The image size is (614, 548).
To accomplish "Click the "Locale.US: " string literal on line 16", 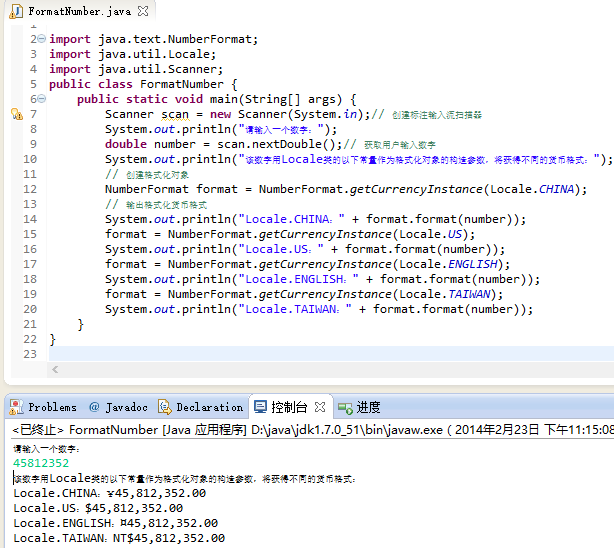I will [281, 249].
